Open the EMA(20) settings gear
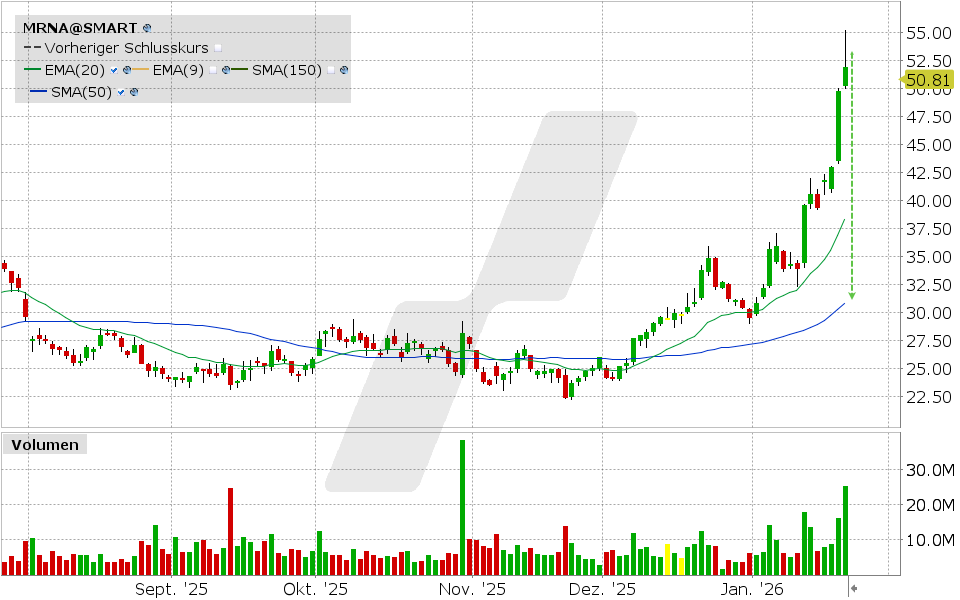960x600 pixels. click(x=127, y=70)
